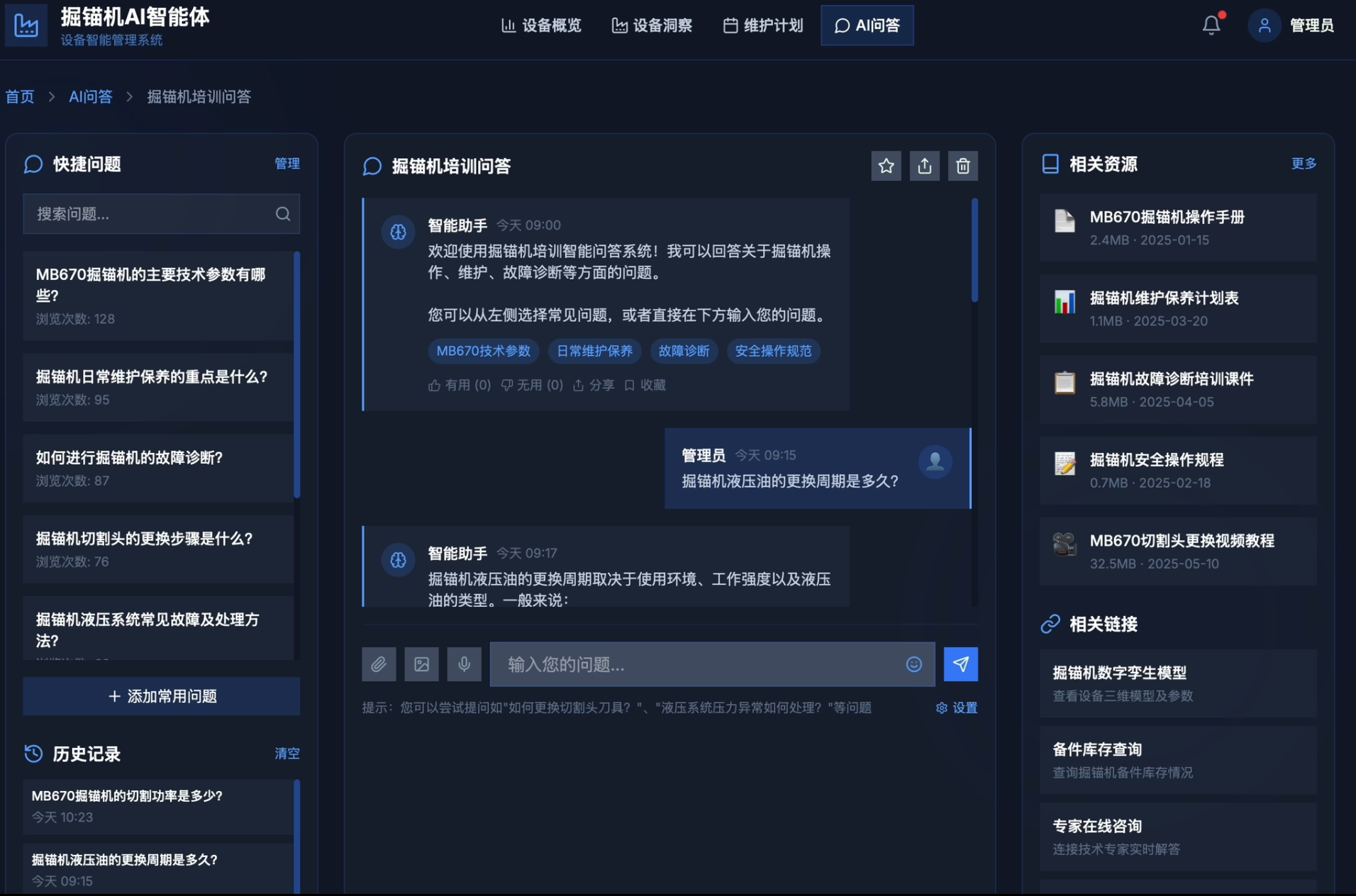Click 收藏 under the welcome message
The height and width of the screenshot is (896, 1356).
tap(645, 385)
